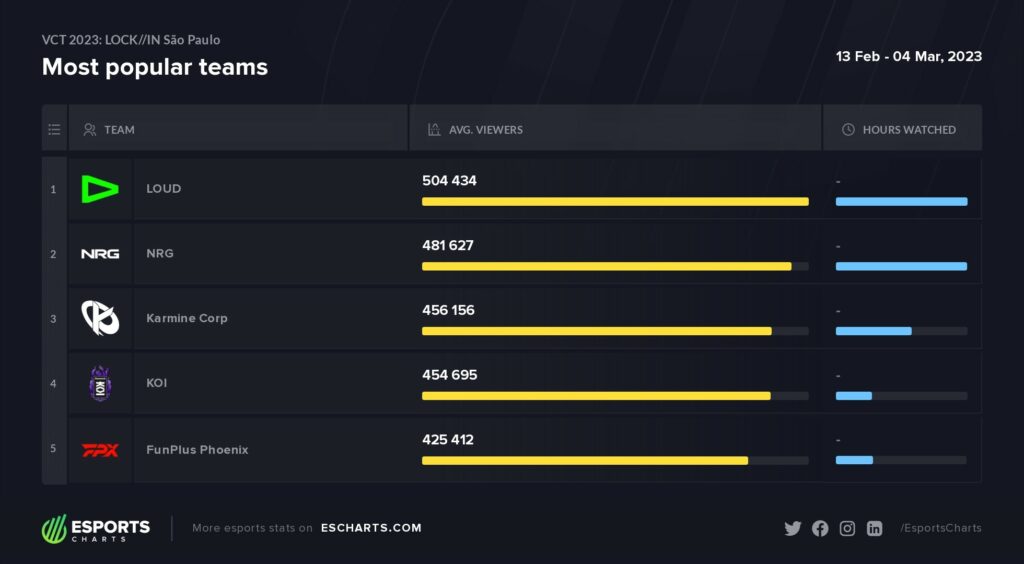Click the /EsportsCharts handle text
This screenshot has width=1024, height=564.
click(x=940, y=528)
